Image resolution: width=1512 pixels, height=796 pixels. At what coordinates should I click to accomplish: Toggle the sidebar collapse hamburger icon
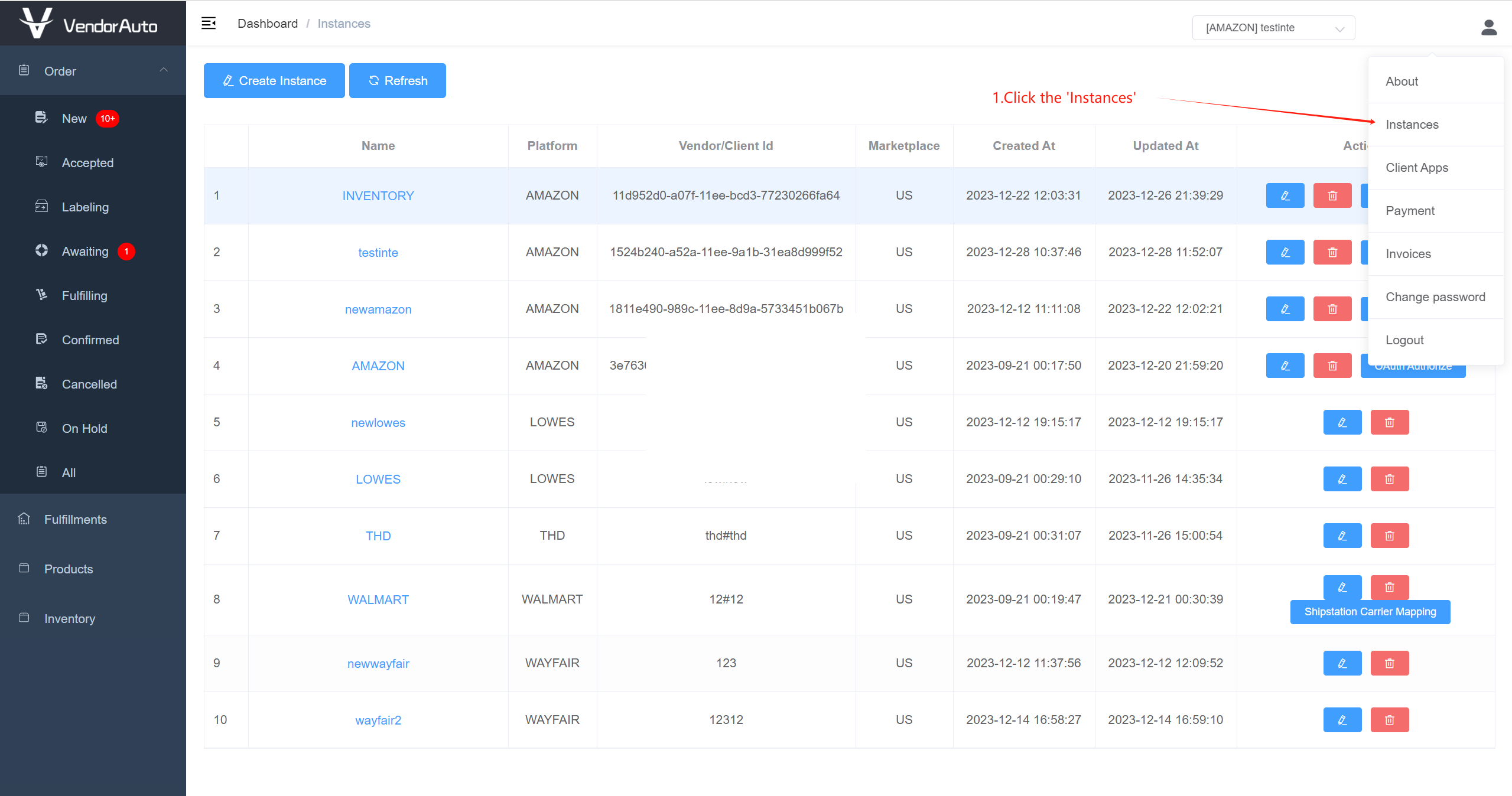209,24
